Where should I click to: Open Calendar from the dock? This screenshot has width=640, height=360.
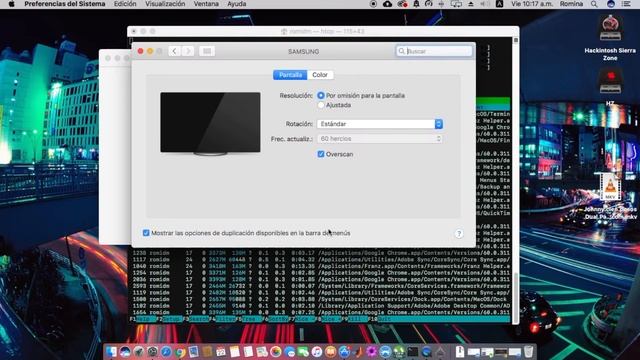point(221,351)
